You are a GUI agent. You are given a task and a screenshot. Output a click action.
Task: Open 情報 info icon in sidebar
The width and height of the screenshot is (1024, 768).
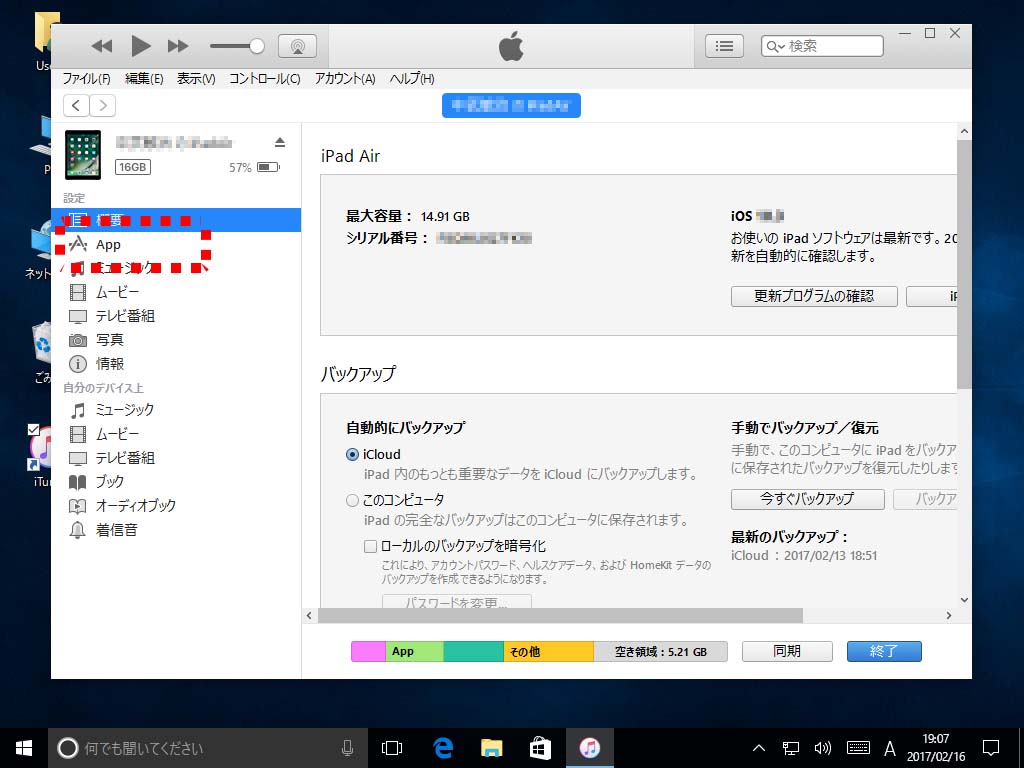78,364
